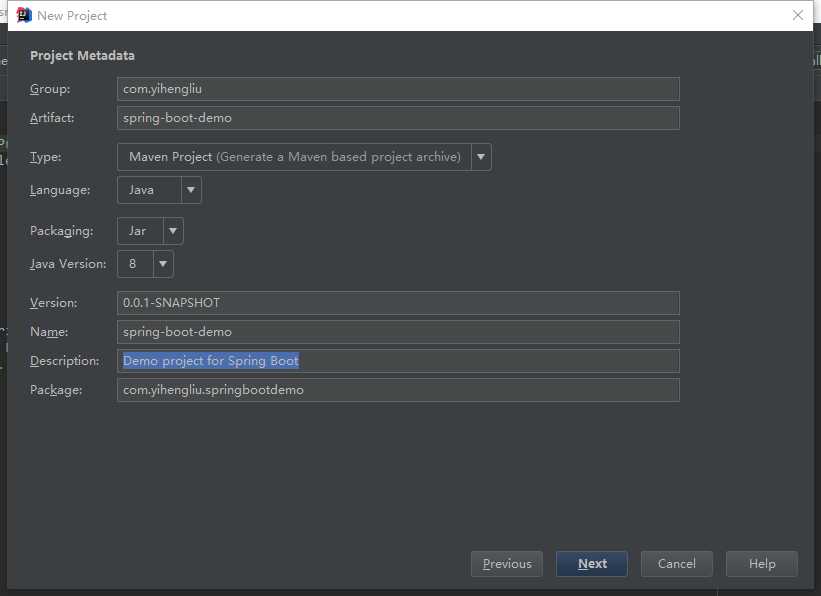Click the Language label
The image size is (821, 596).
pyautogui.click(x=60, y=191)
